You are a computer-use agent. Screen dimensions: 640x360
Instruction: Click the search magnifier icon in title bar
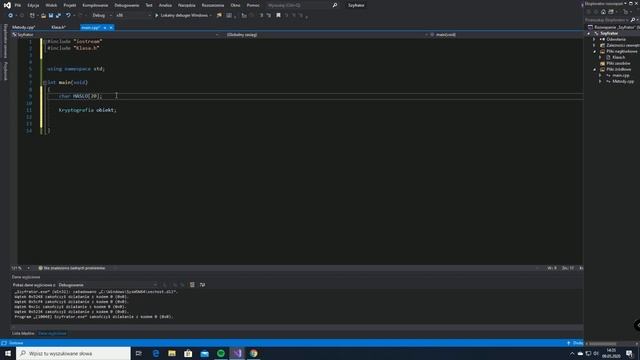(x=335, y=5)
